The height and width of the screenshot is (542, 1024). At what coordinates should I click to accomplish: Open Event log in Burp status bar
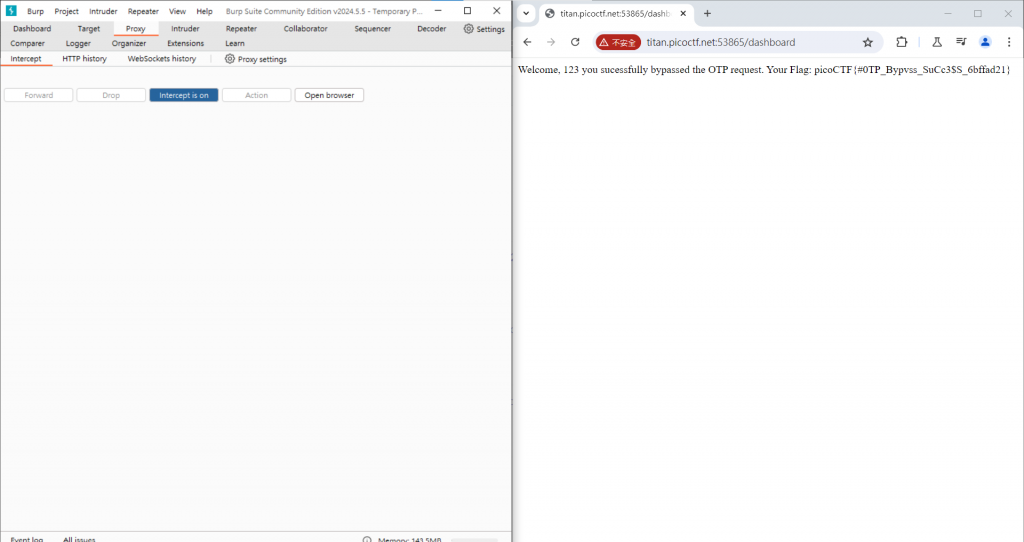(x=27, y=539)
